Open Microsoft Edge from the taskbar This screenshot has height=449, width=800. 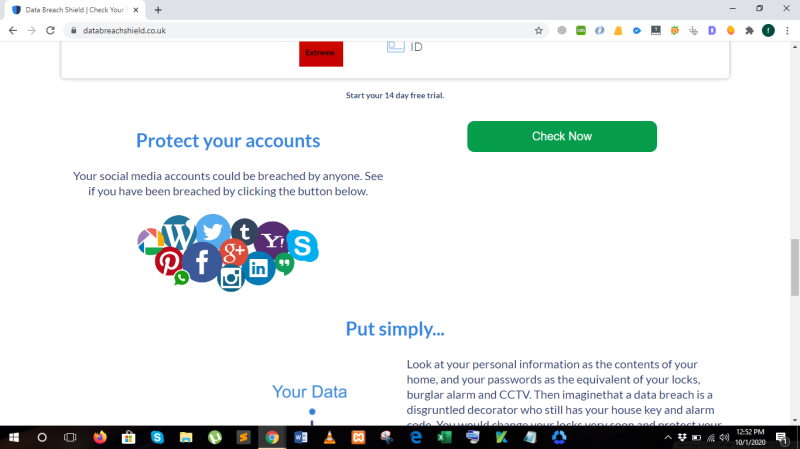pyautogui.click(x=416, y=437)
